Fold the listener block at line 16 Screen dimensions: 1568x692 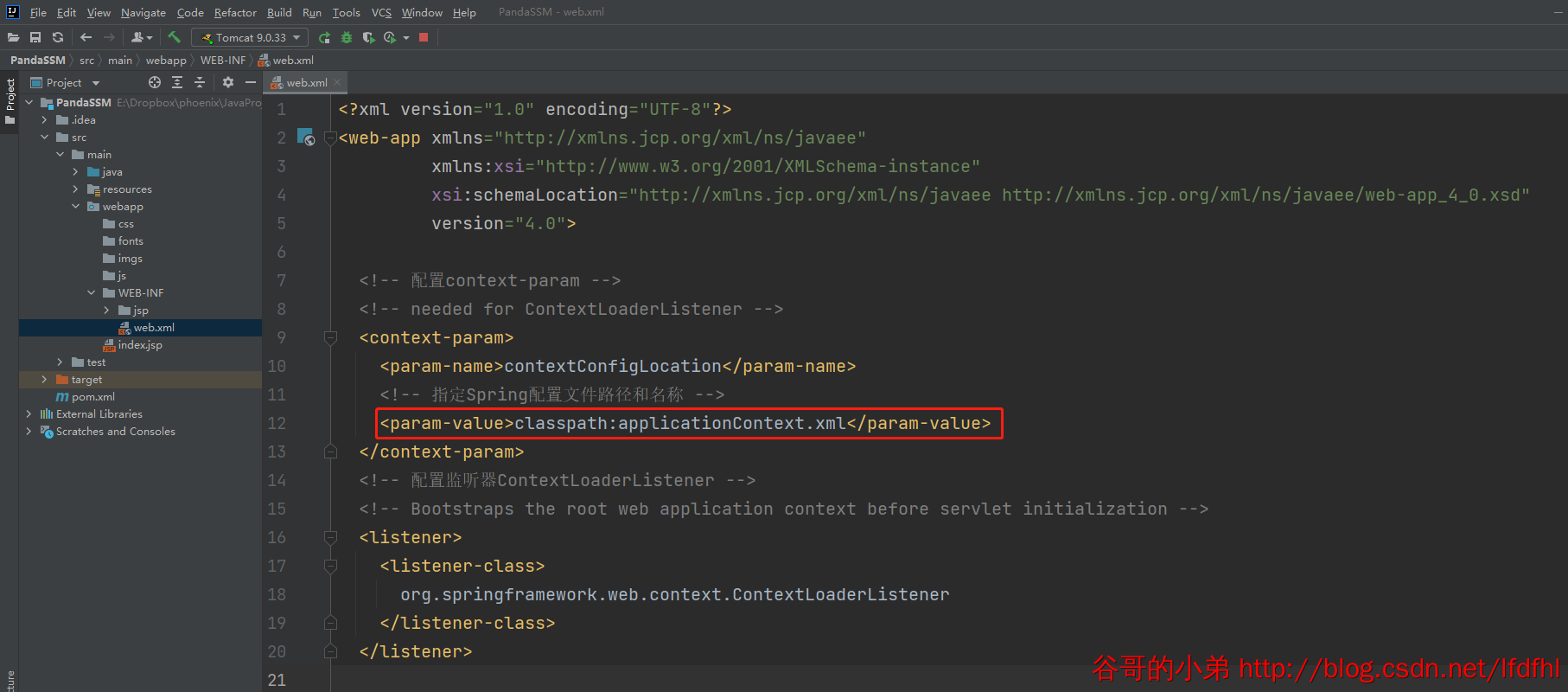click(x=330, y=537)
